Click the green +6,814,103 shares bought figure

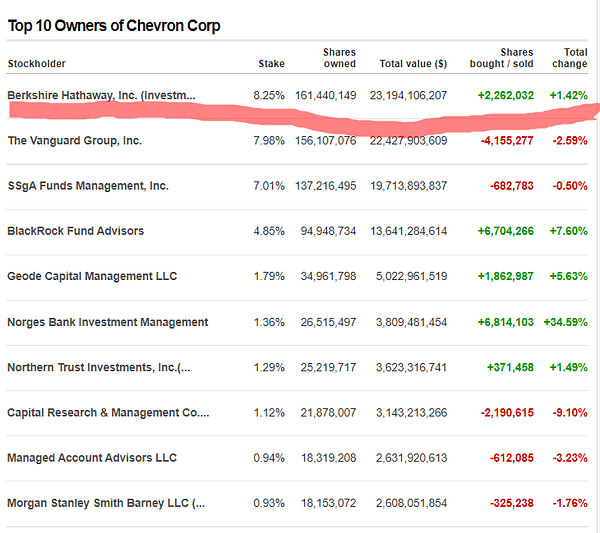point(505,322)
